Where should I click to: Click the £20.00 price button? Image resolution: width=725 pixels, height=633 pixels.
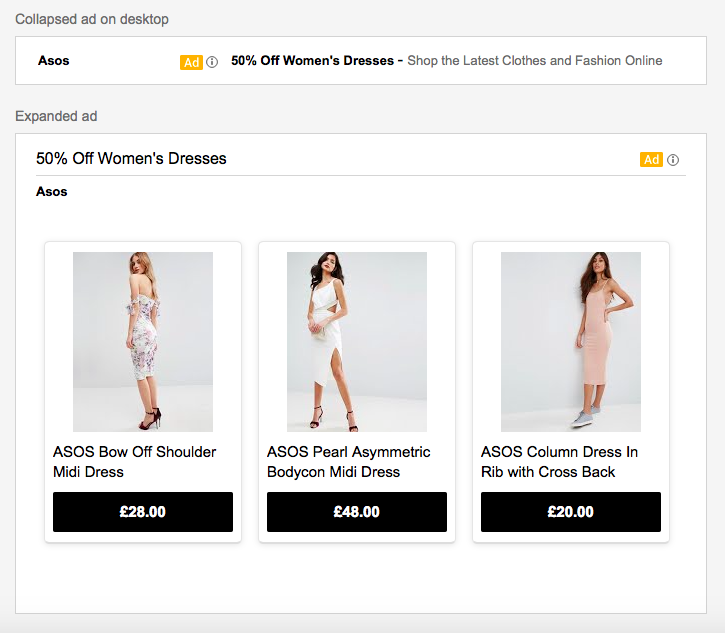(571, 512)
